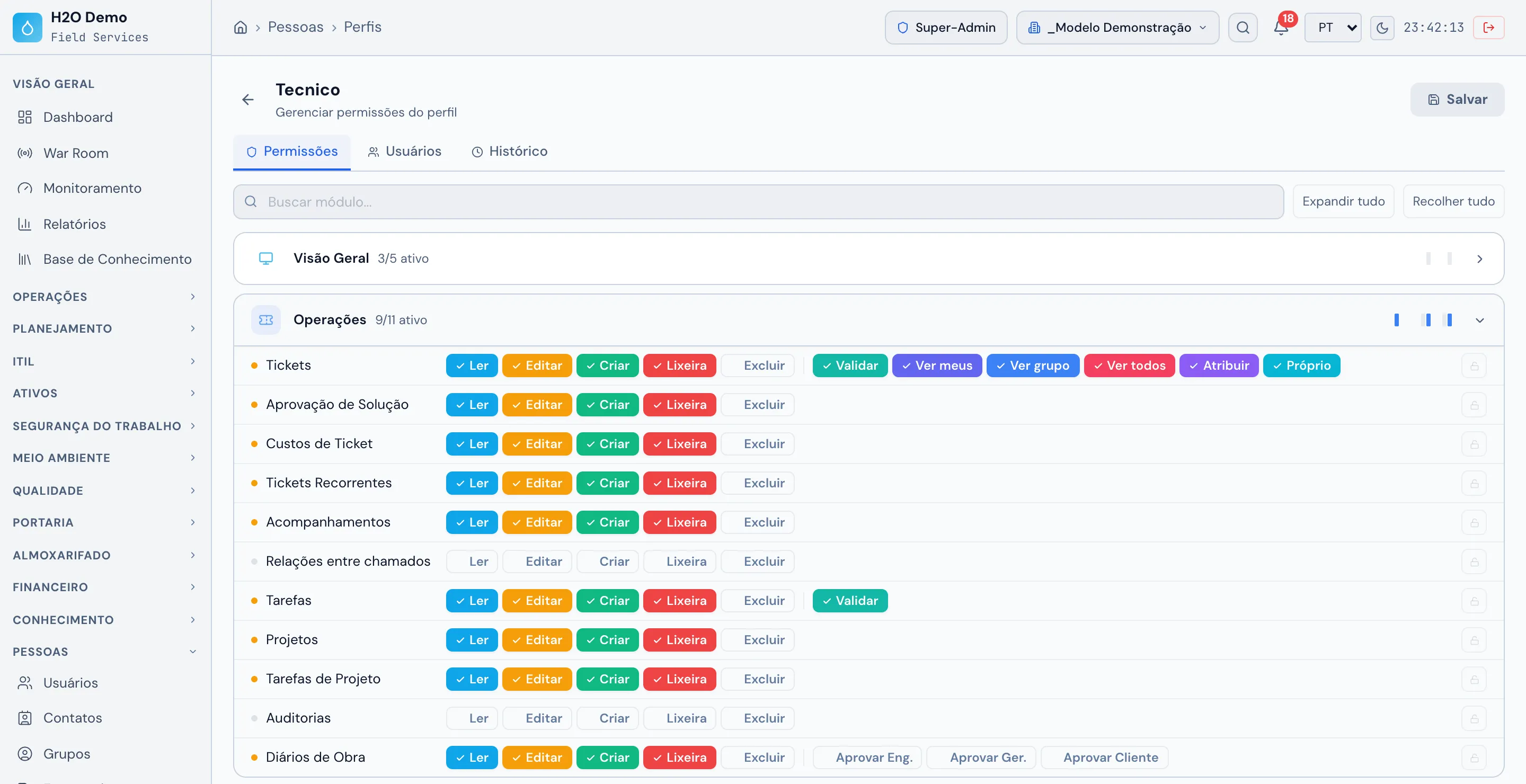Enable Criar permission for Auditorias
Viewport: 1526px width, 784px height.
(x=607, y=718)
